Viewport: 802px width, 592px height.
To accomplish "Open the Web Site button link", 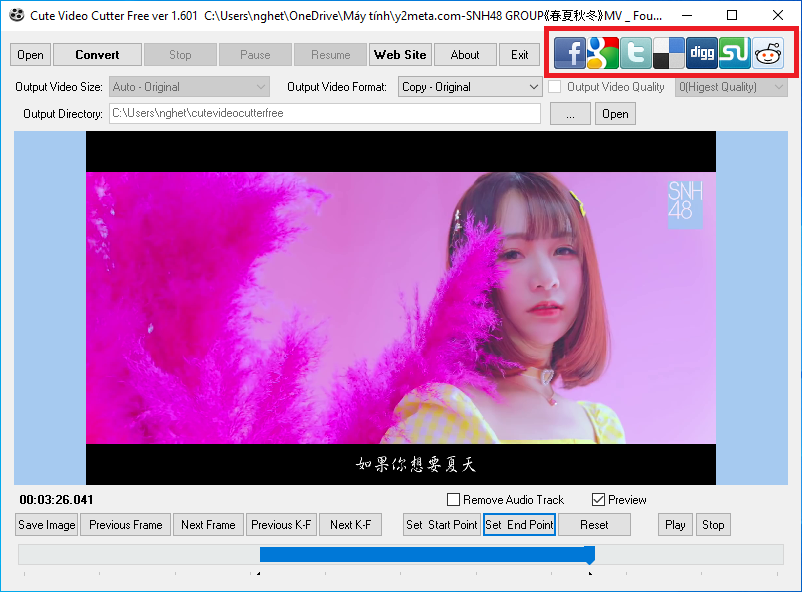I will 400,55.
